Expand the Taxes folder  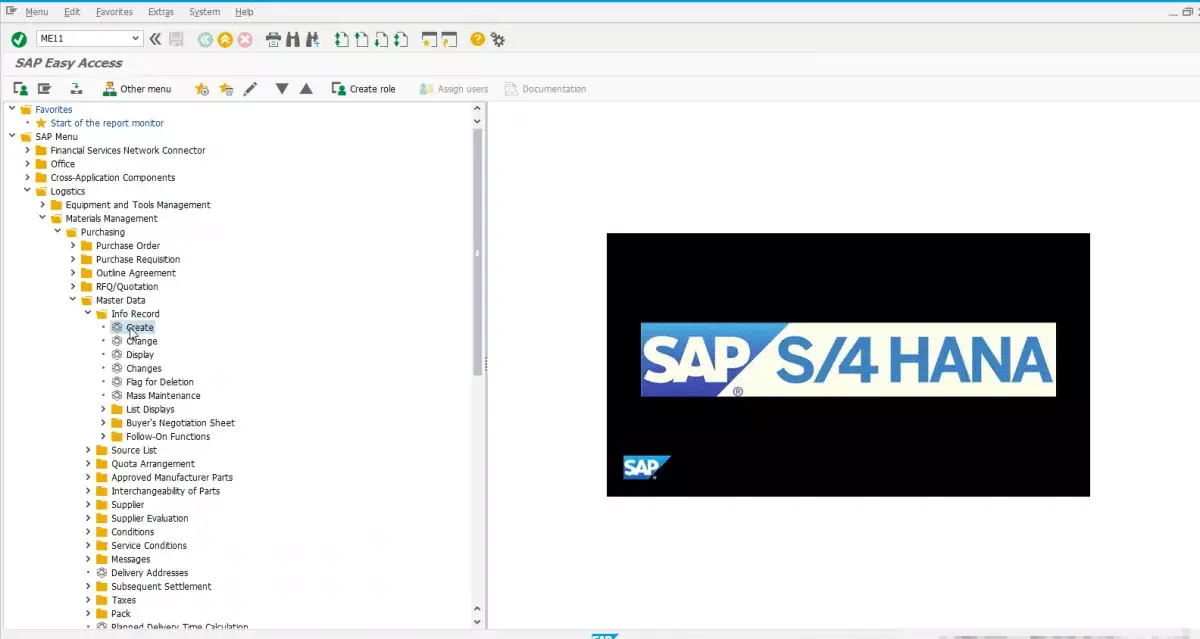[x=88, y=601]
